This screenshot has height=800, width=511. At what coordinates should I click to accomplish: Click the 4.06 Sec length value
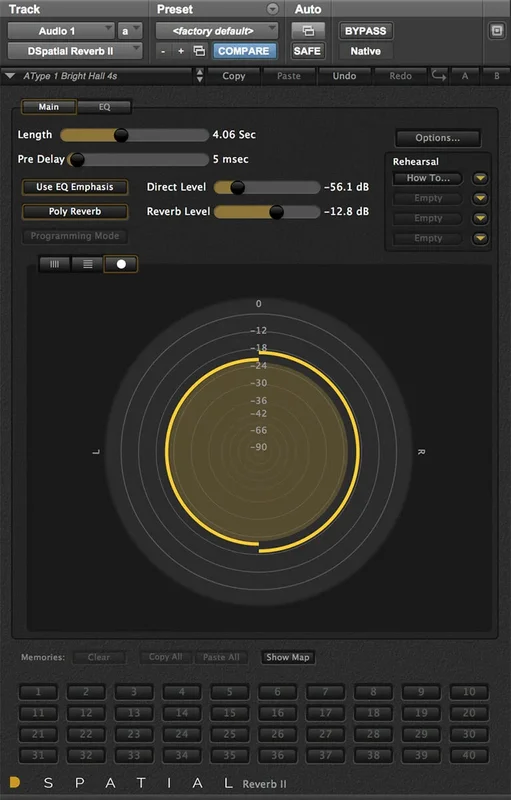[x=234, y=135]
